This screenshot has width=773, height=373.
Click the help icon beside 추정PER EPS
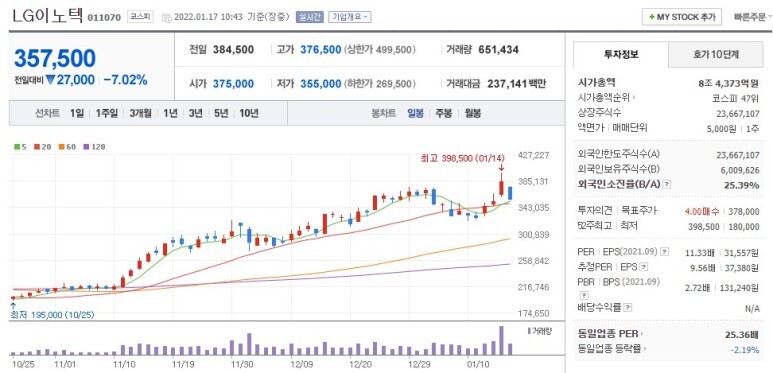click(x=643, y=267)
